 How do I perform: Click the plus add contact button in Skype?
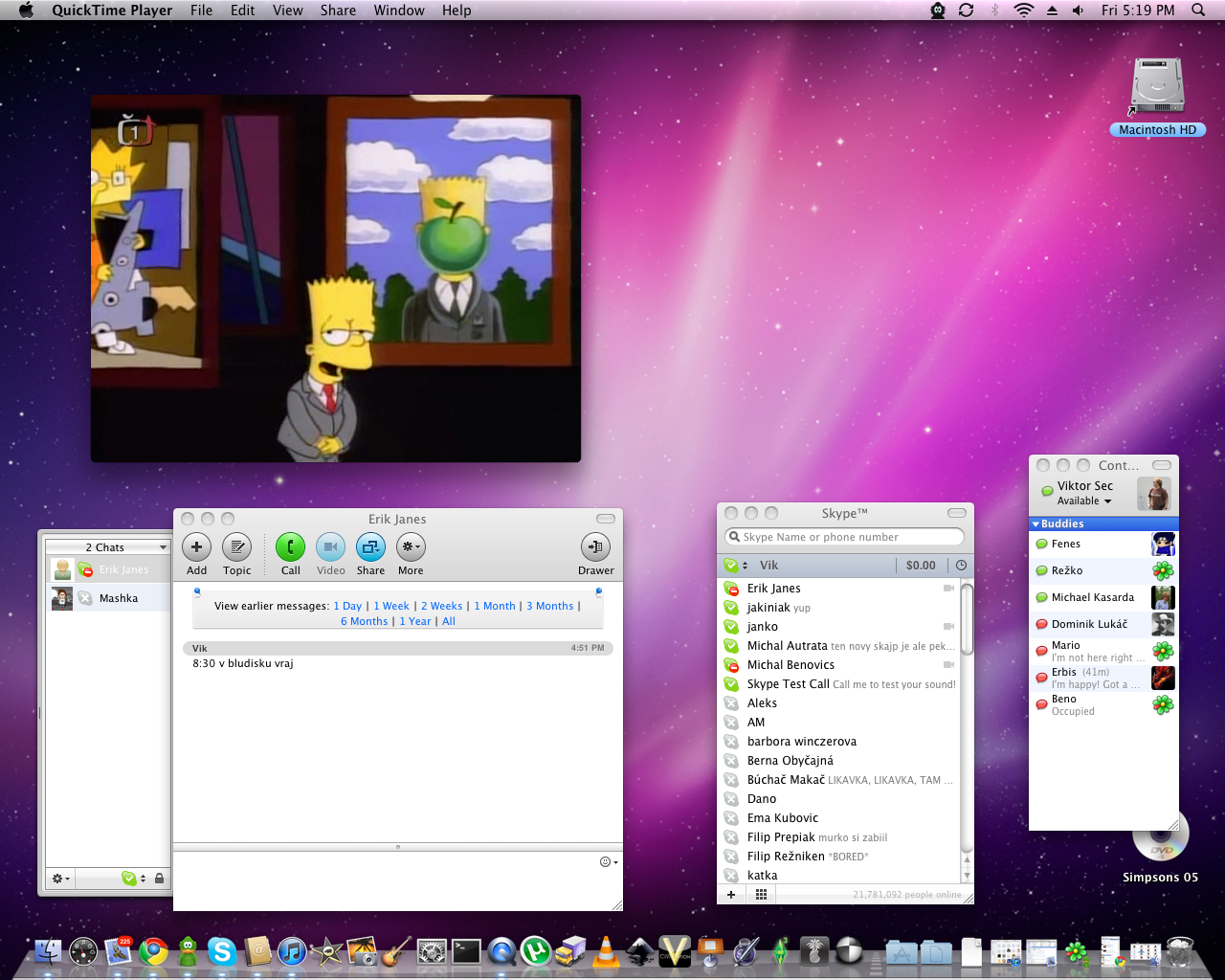tap(731, 895)
